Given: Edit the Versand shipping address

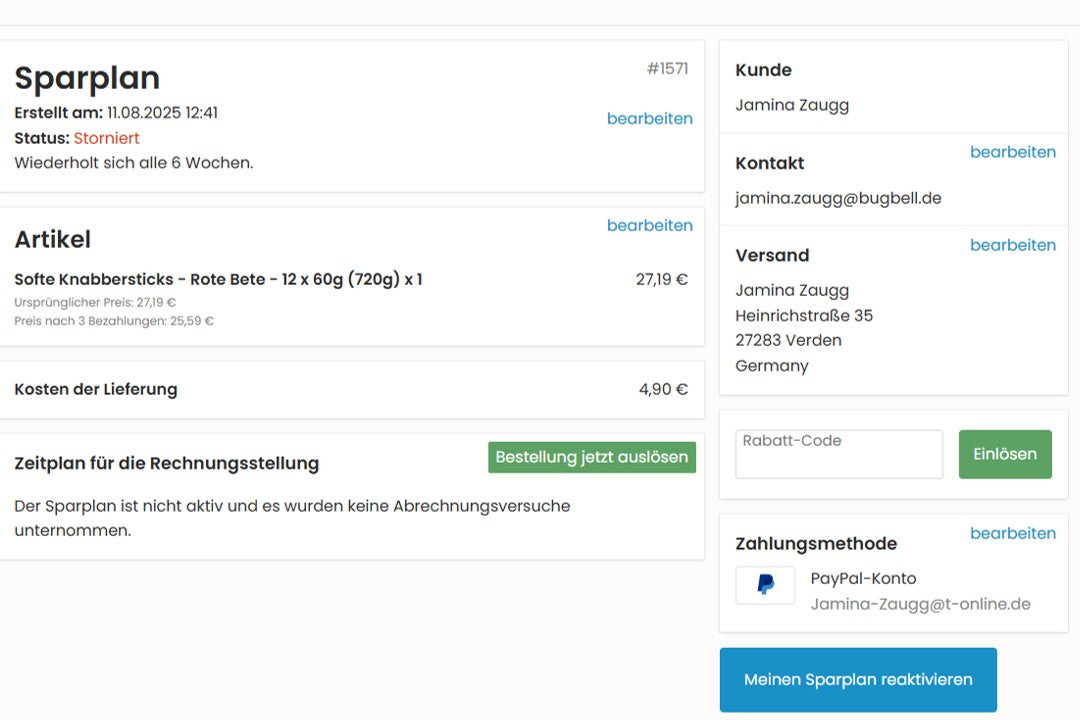Looking at the screenshot, I should tap(1012, 245).
